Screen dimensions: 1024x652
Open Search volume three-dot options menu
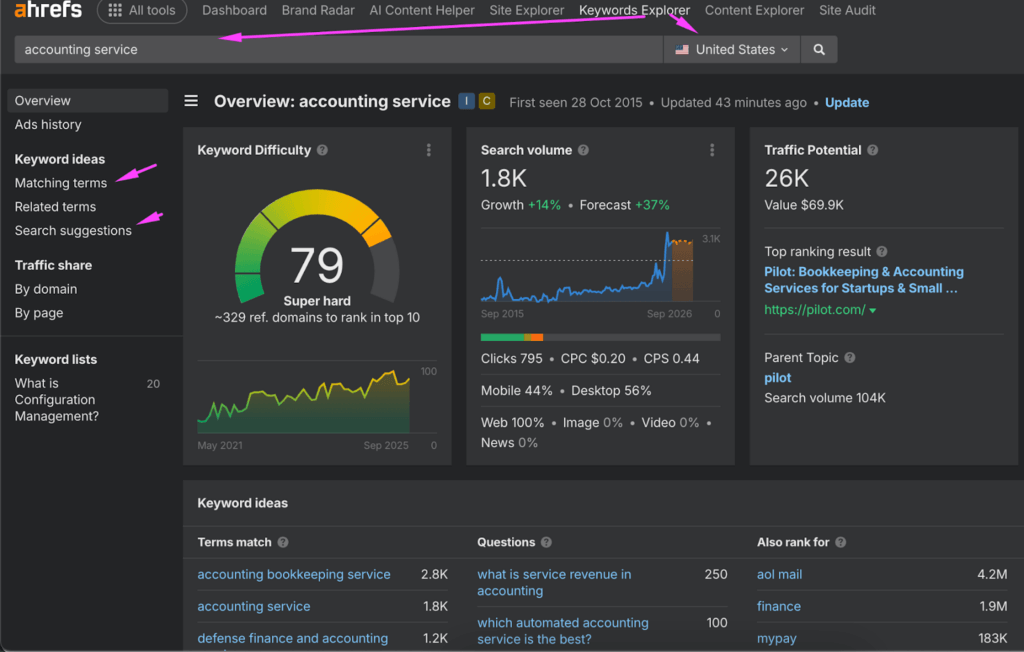coord(712,151)
